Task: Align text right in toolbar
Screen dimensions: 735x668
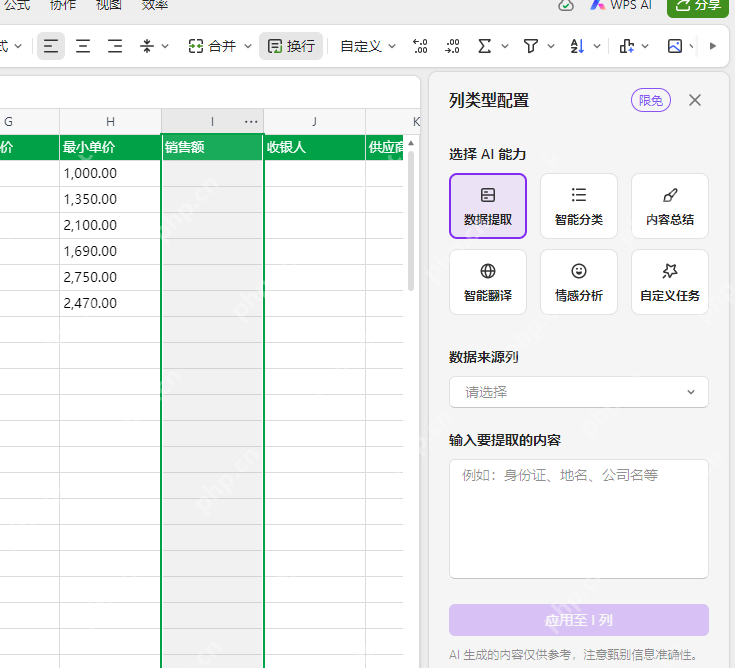Action: pyautogui.click(x=115, y=46)
